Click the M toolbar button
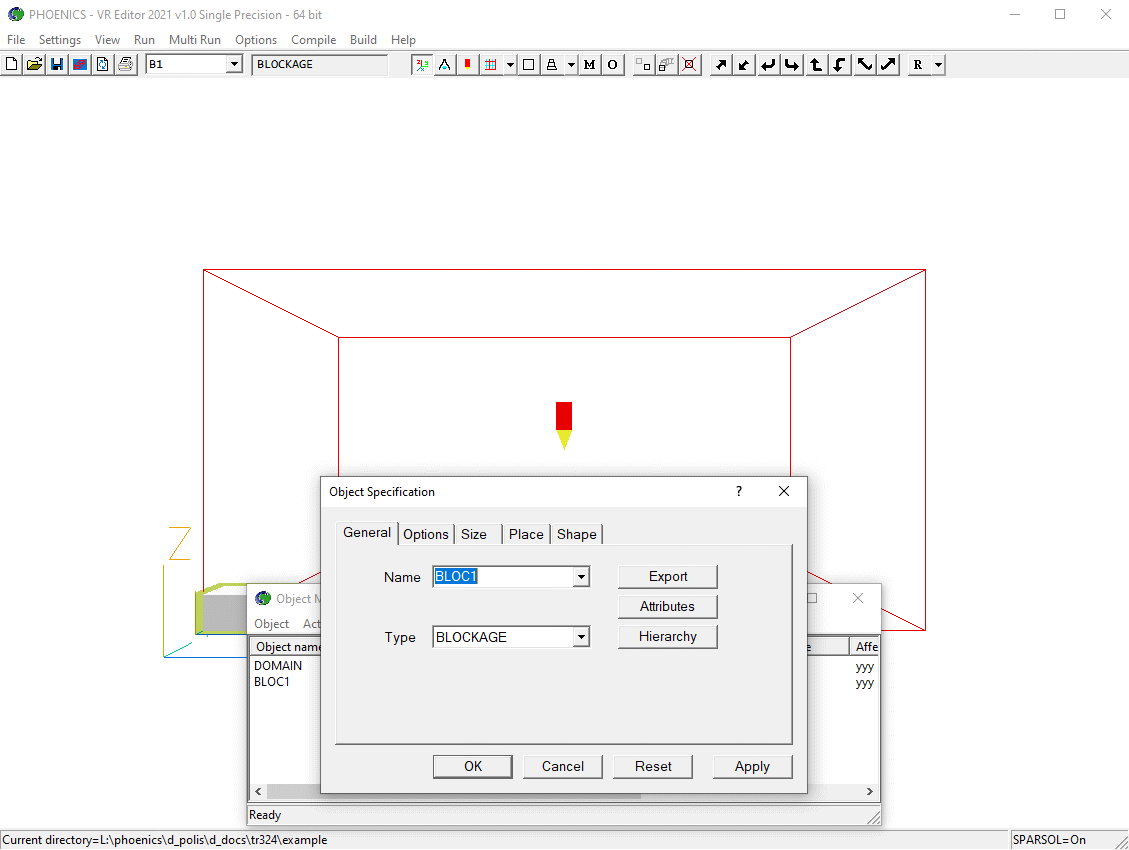 pos(589,65)
